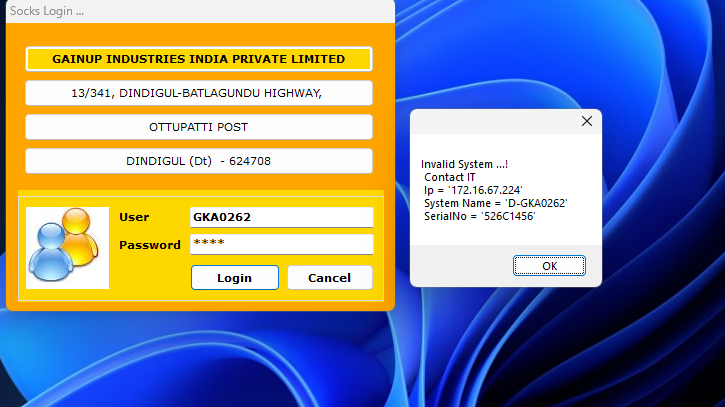
Task: Click the OTTUPATTI POST text box
Action: 198,127
